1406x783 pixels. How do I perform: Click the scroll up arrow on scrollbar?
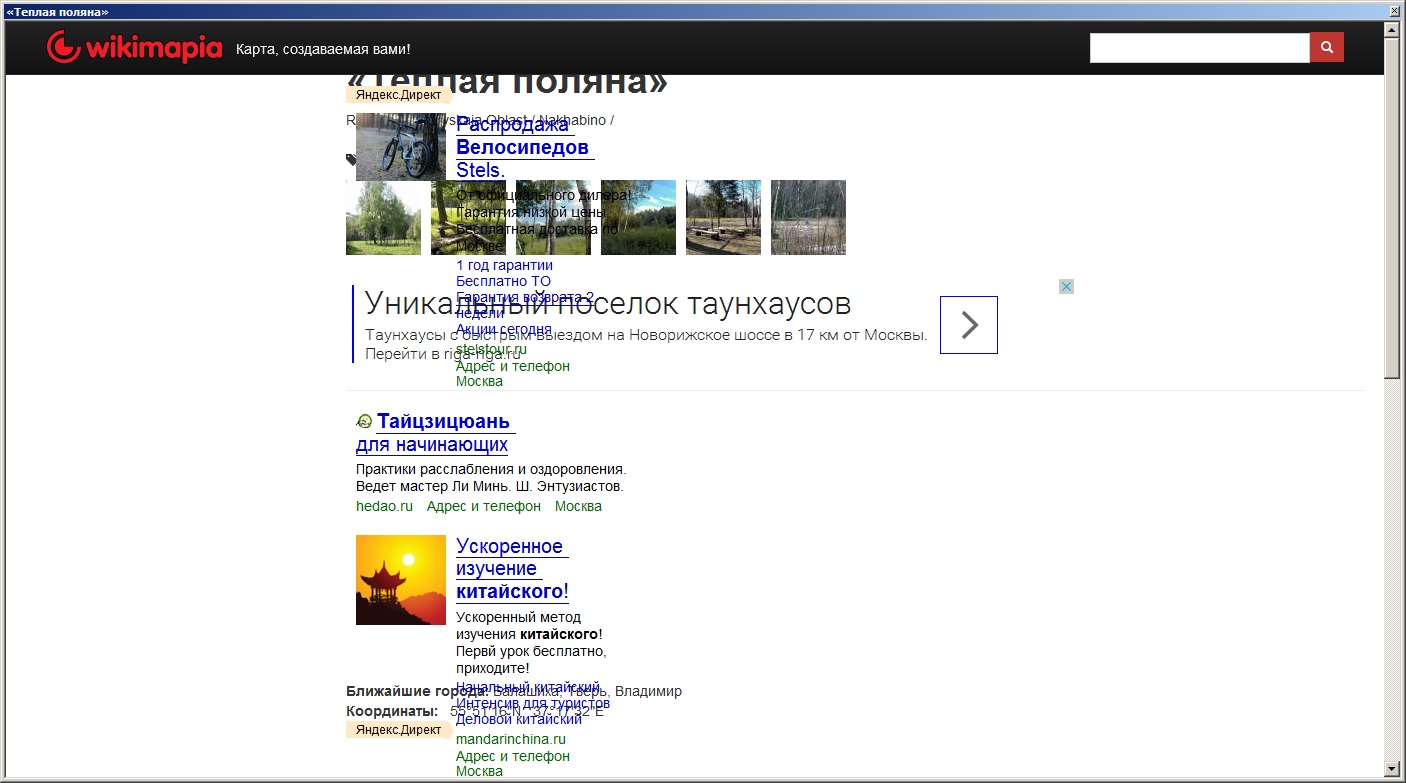1391,29
